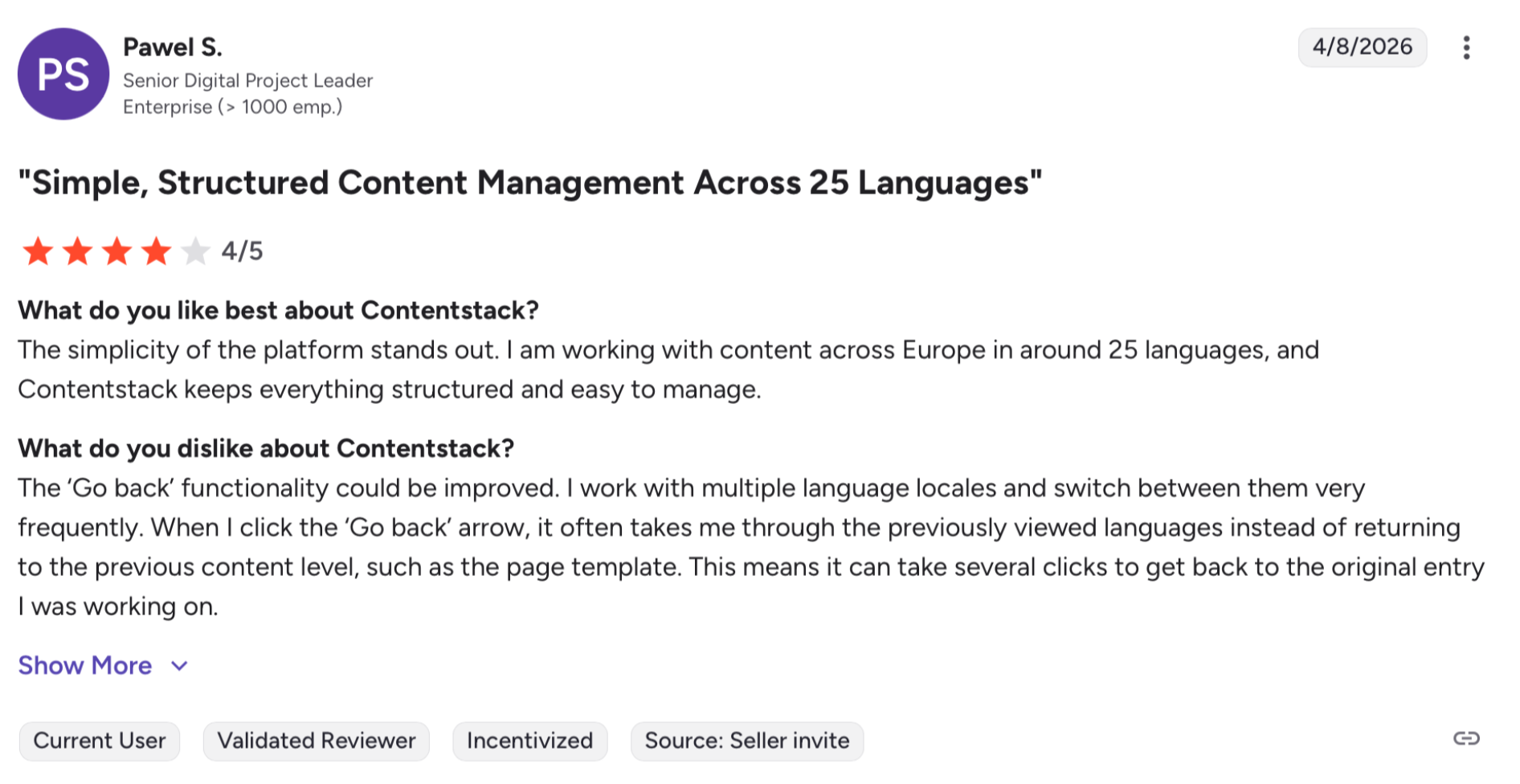This screenshot has height=784, width=1520.
Task: Click the fourth orange rating star
Action: click(x=156, y=251)
